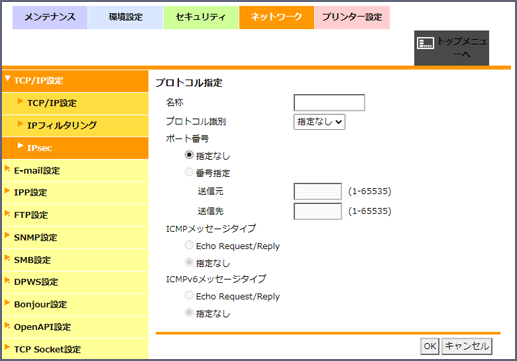The height and width of the screenshot is (361, 517).
Task: Expand SNMP設定 in the sidebar
Action: click(x=75, y=237)
